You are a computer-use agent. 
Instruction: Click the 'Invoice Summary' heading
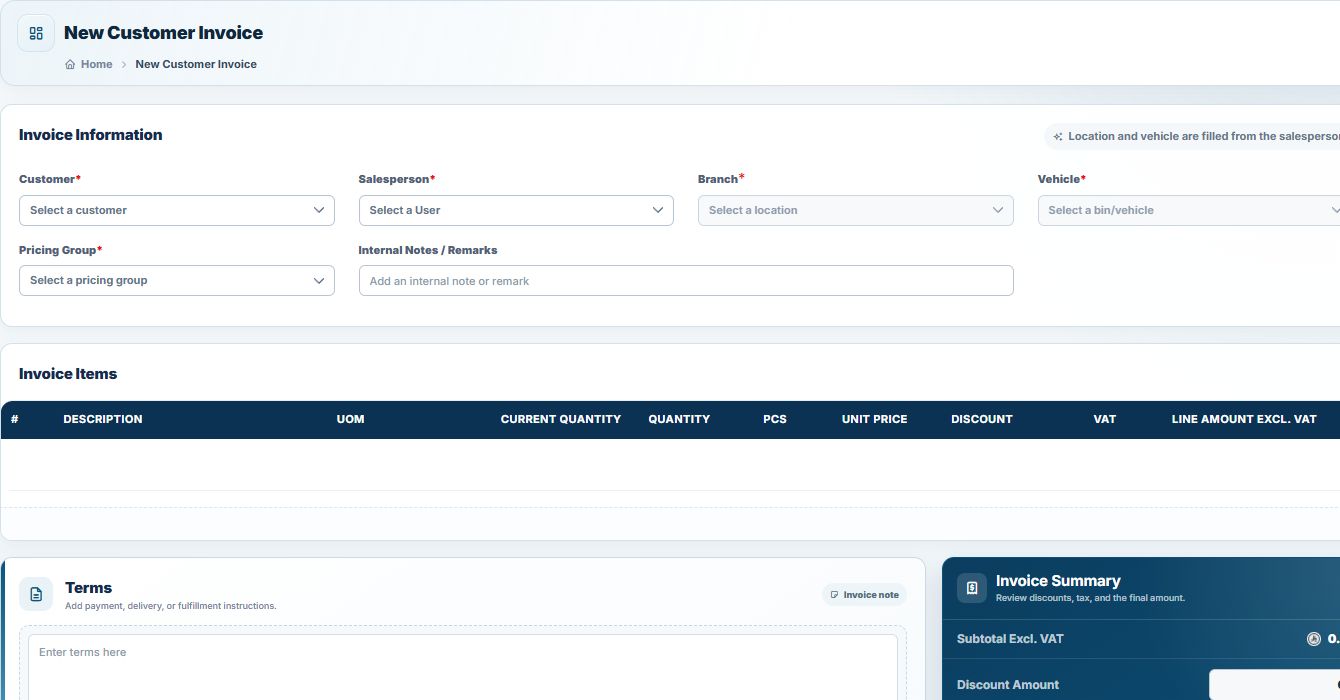coord(1058,581)
